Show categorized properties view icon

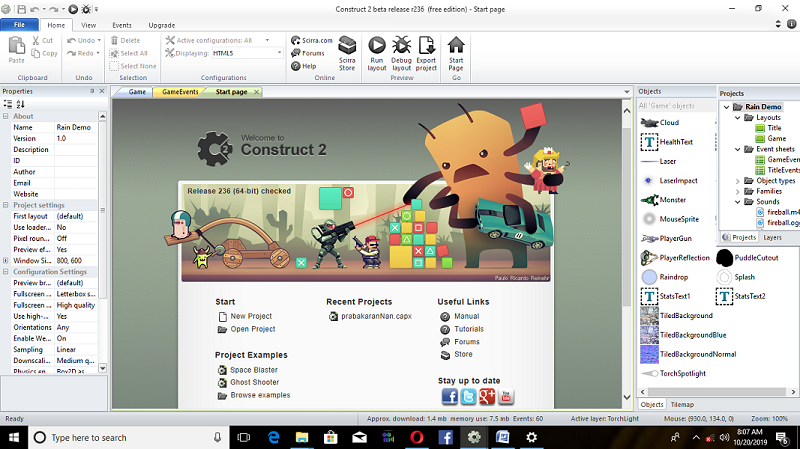[x=8, y=104]
